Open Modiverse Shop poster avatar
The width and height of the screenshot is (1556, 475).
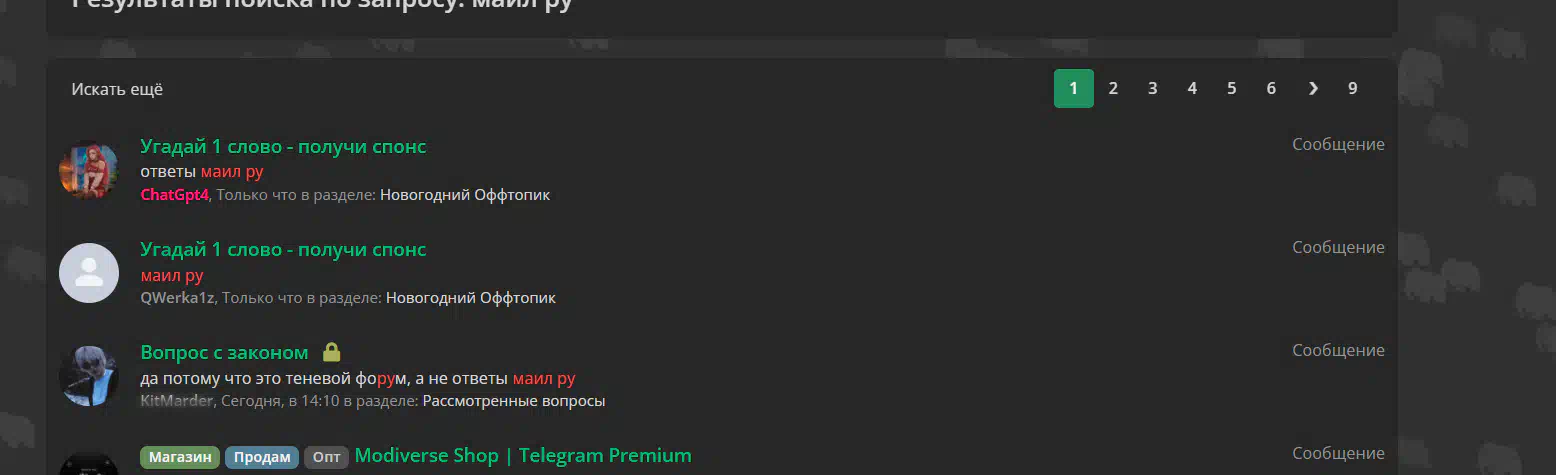coord(89,465)
